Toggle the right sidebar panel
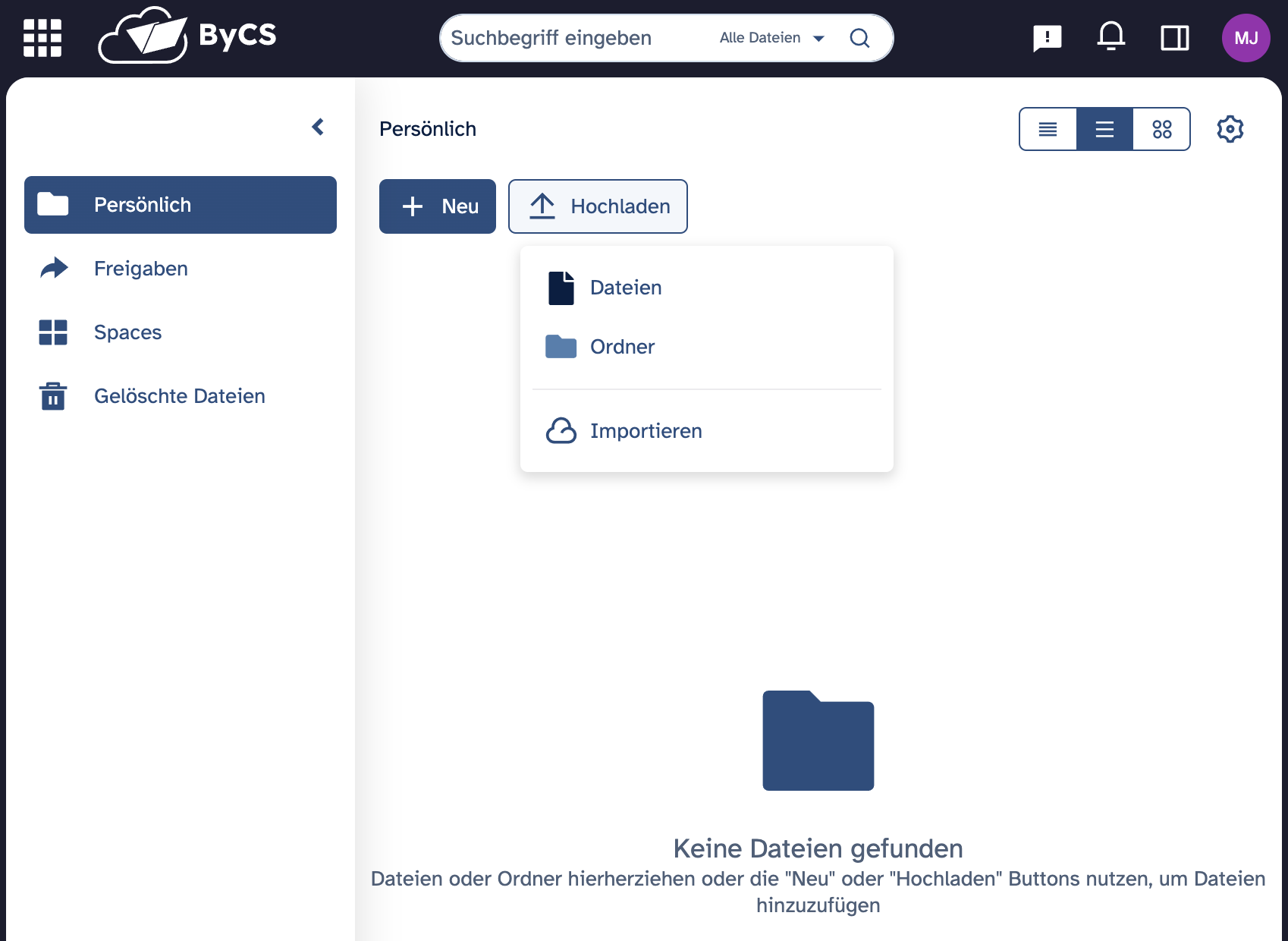The width and height of the screenshot is (1288, 941). [1174, 38]
